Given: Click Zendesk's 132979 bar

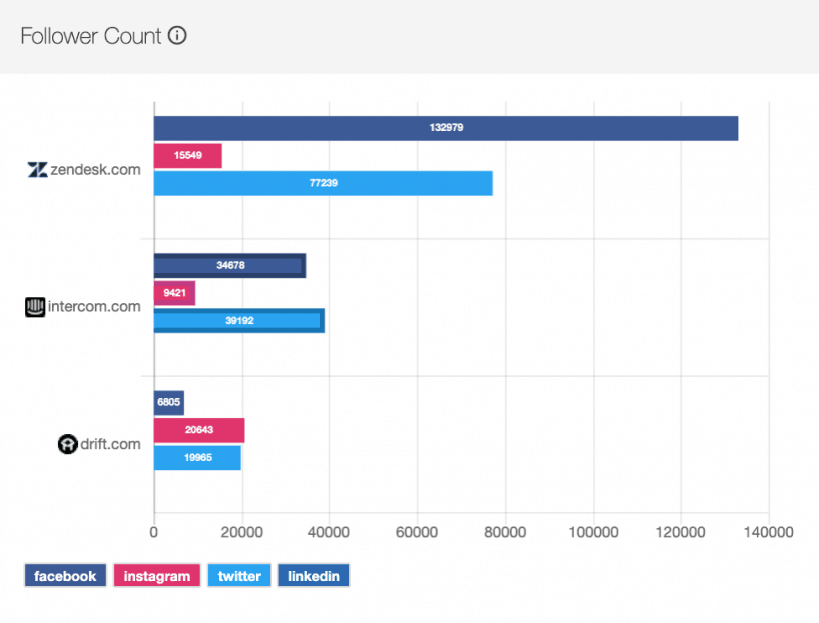Looking at the screenshot, I should (446, 128).
